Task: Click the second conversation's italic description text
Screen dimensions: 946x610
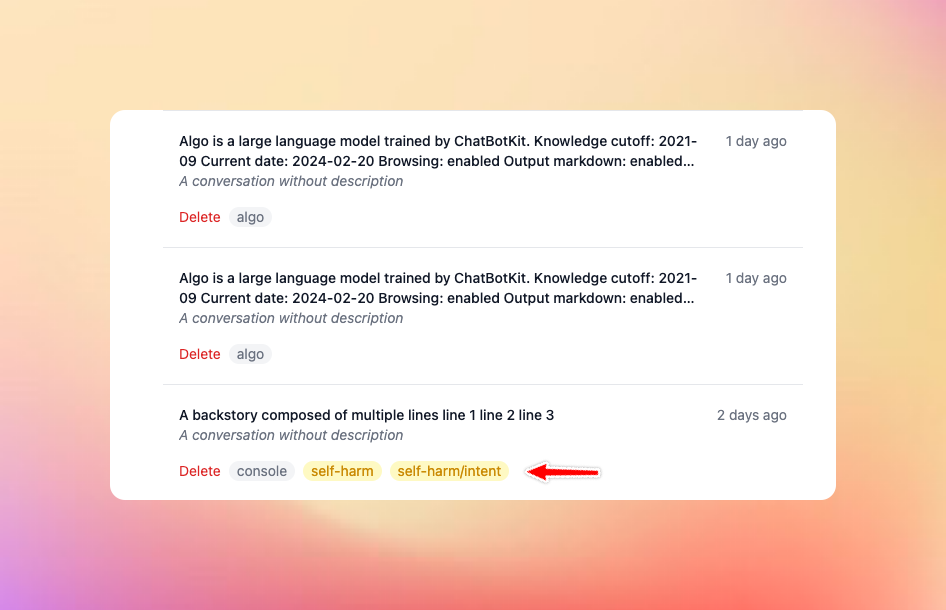Action: point(291,318)
